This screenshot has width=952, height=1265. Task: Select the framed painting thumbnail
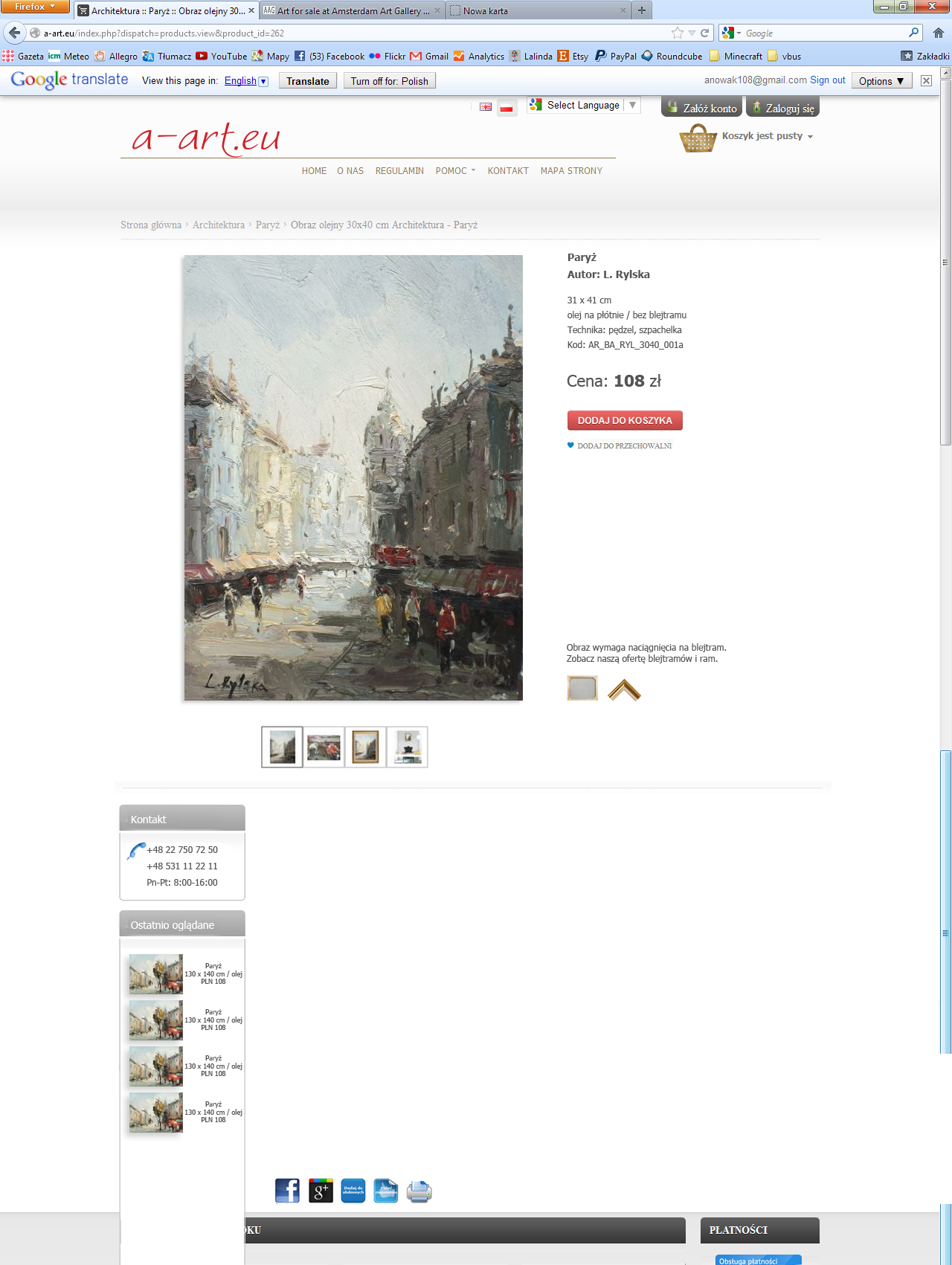coord(365,747)
